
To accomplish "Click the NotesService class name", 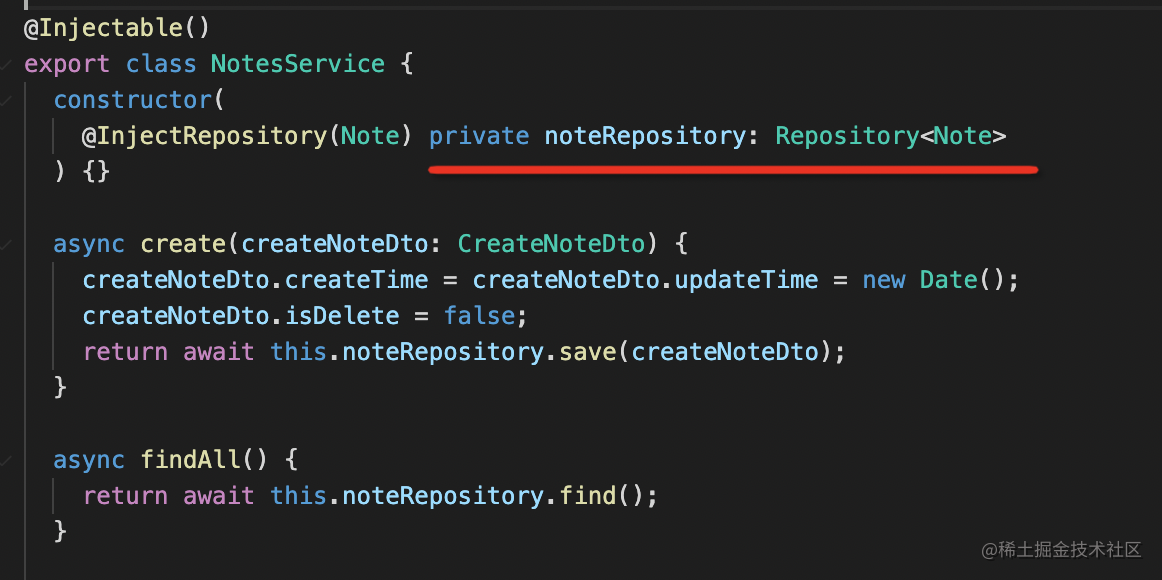I will click(x=297, y=64).
